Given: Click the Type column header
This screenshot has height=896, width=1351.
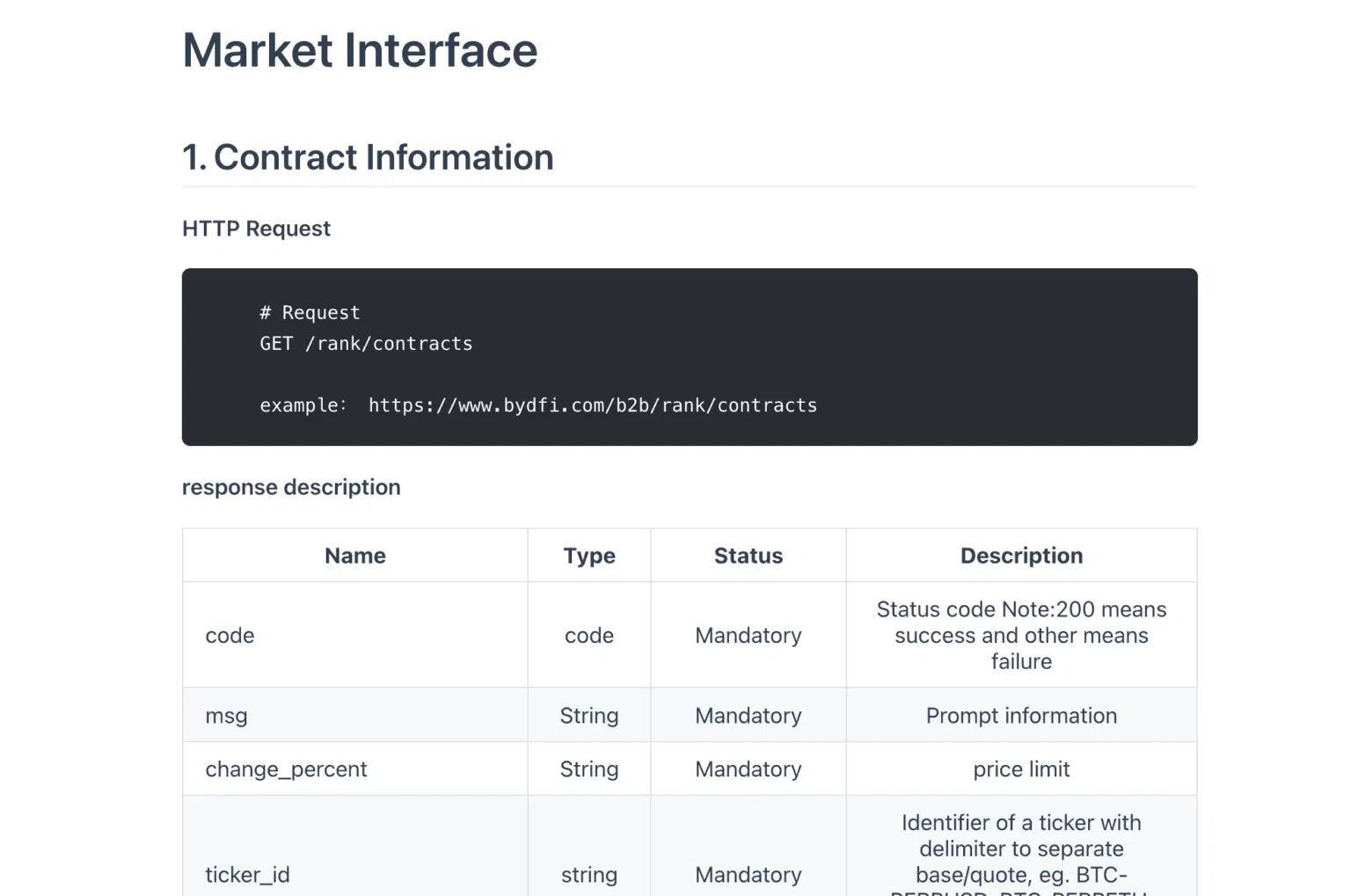Looking at the screenshot, I should coord(588,556).
